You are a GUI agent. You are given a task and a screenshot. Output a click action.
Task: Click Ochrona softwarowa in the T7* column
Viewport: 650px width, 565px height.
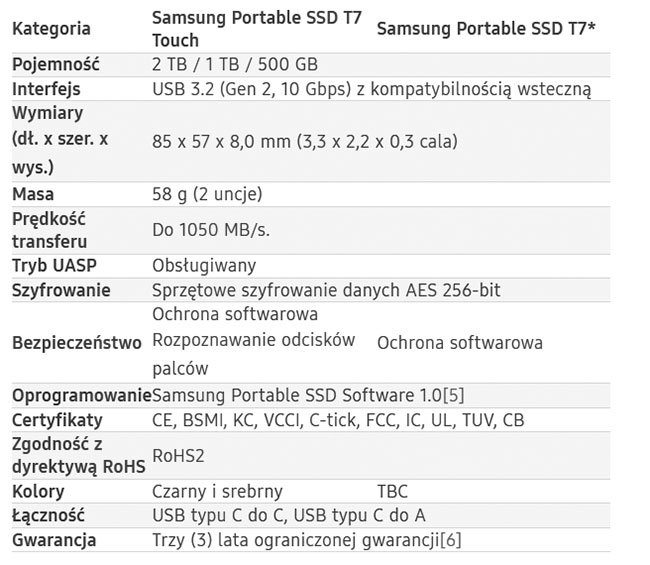coord(459,343)
